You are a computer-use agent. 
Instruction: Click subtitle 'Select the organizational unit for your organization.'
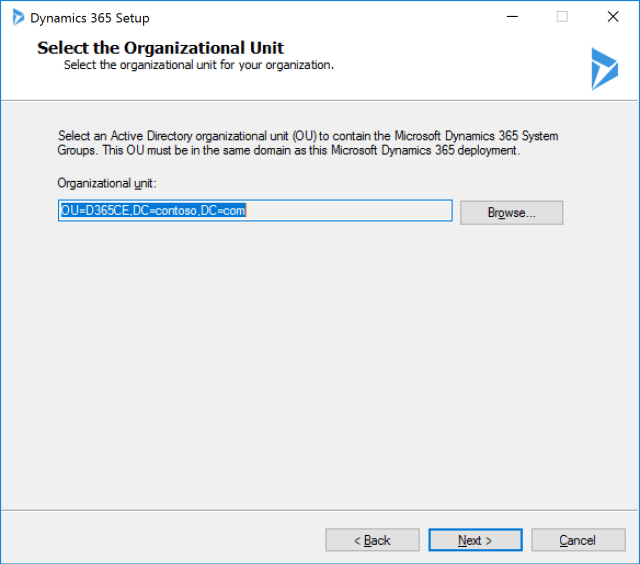click(199, 65)
